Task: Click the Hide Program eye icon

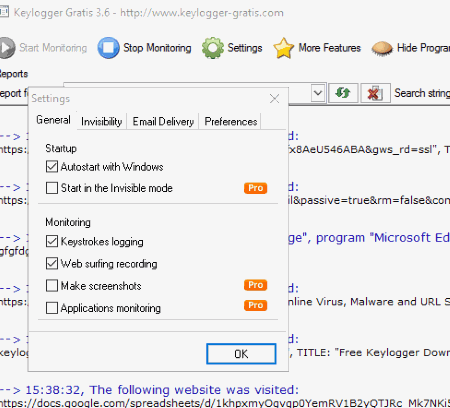Action: (x=382, y=48)
